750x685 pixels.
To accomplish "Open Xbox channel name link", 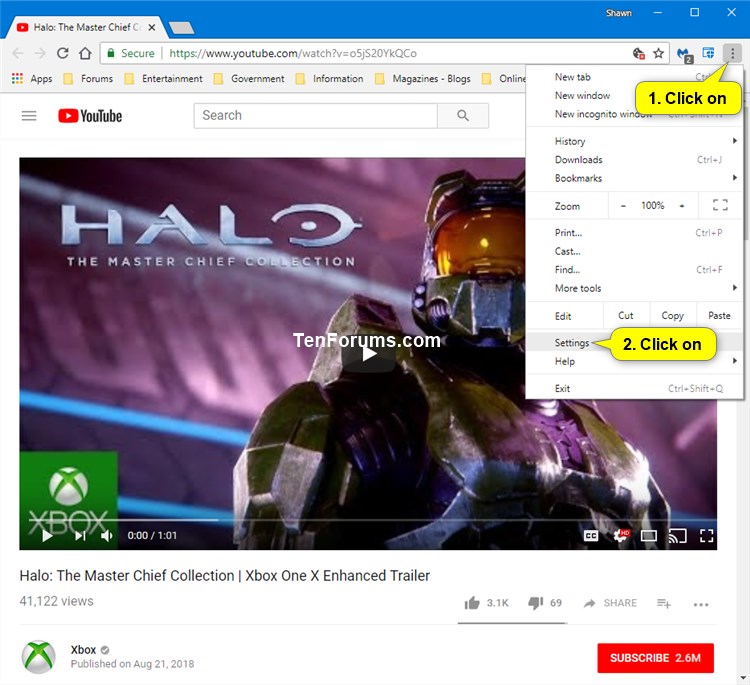I will [83, 650].
